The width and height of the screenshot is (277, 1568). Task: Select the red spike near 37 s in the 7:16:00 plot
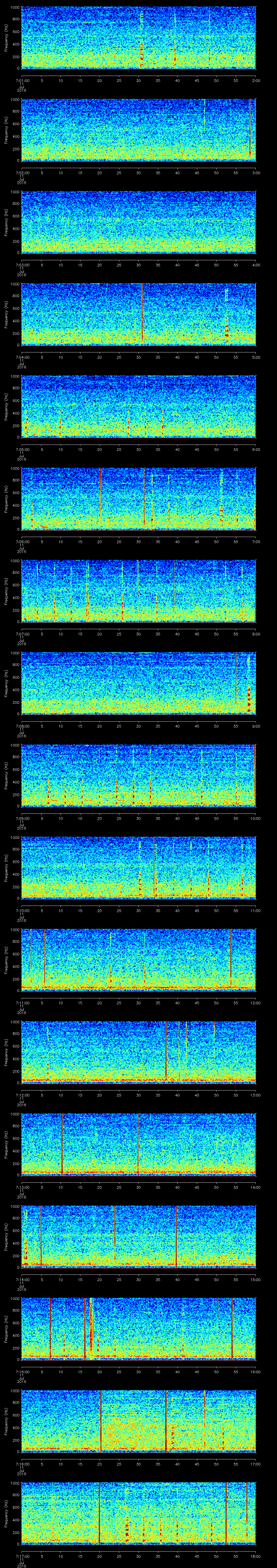click(166, 1421)
